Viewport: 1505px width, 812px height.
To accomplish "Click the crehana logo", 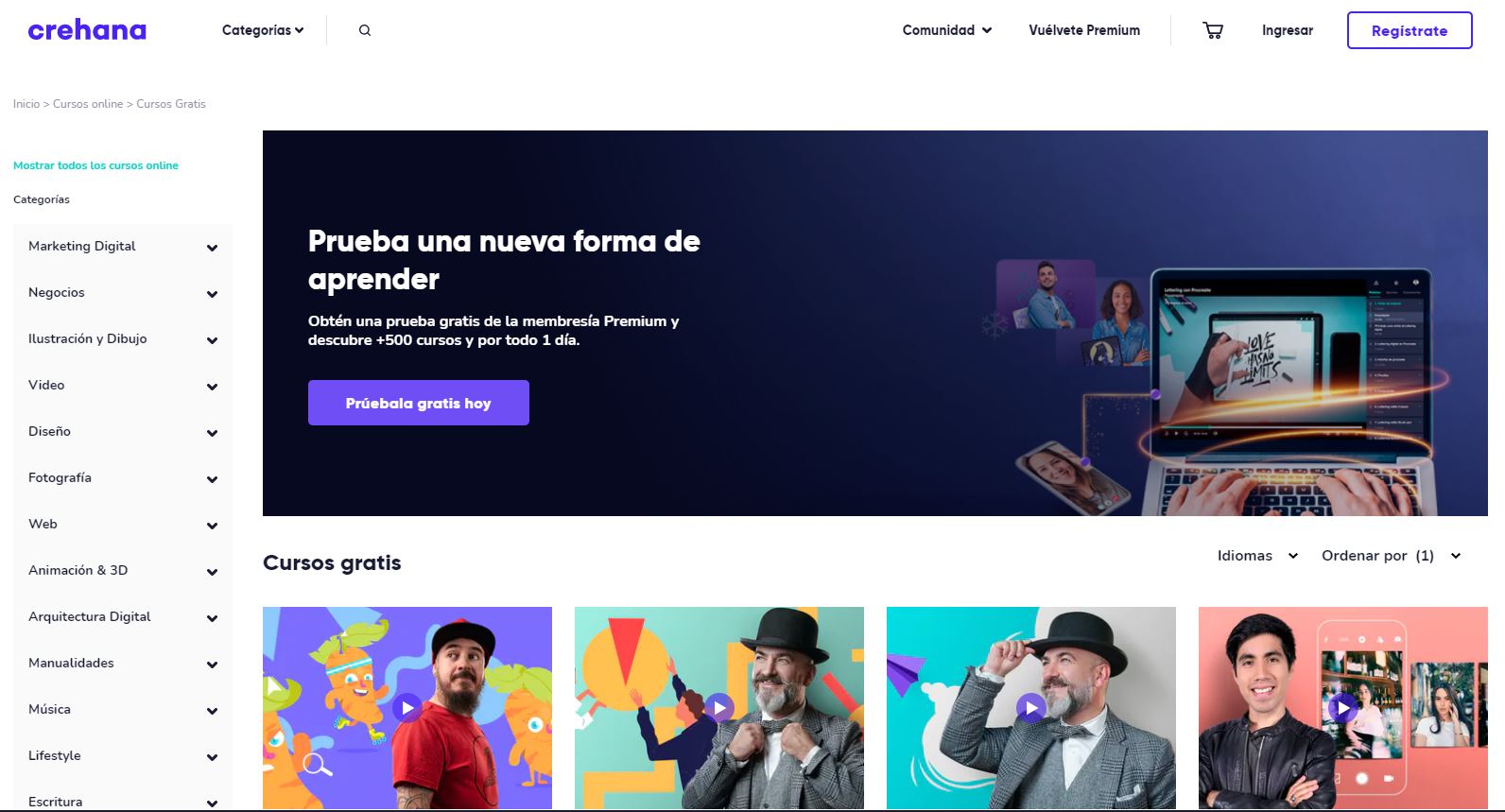I will click(87, 30).
